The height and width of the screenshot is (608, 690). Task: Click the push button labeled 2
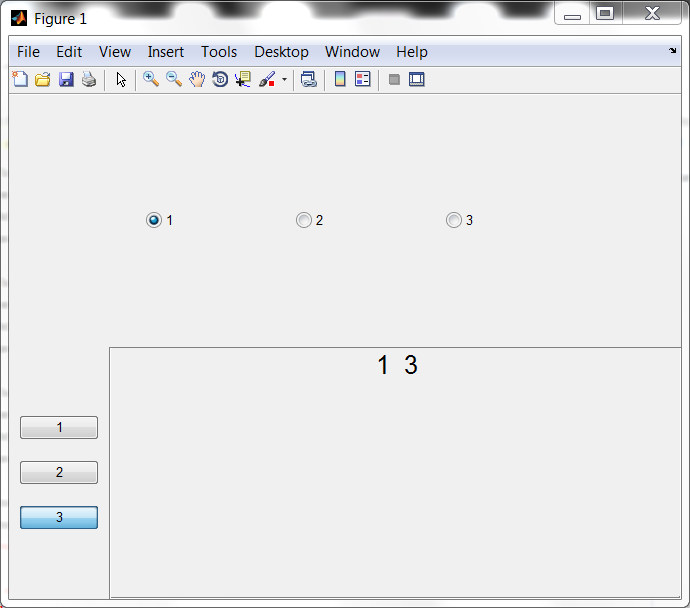[x=59, y=472]
